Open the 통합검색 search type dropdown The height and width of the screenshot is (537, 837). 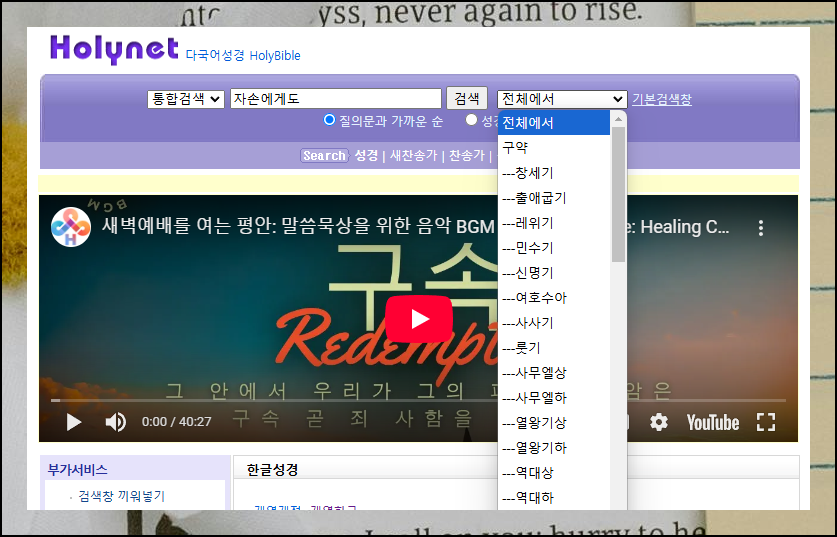pos(185,99)
